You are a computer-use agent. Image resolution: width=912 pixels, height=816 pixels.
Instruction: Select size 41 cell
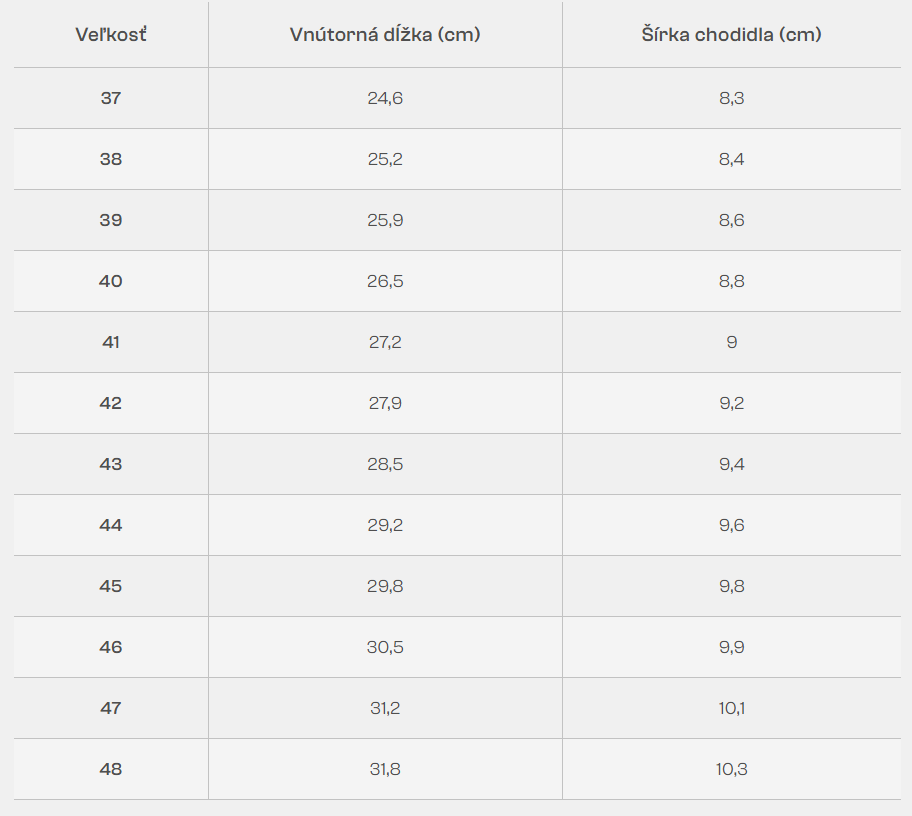click(x=111, y=342)
